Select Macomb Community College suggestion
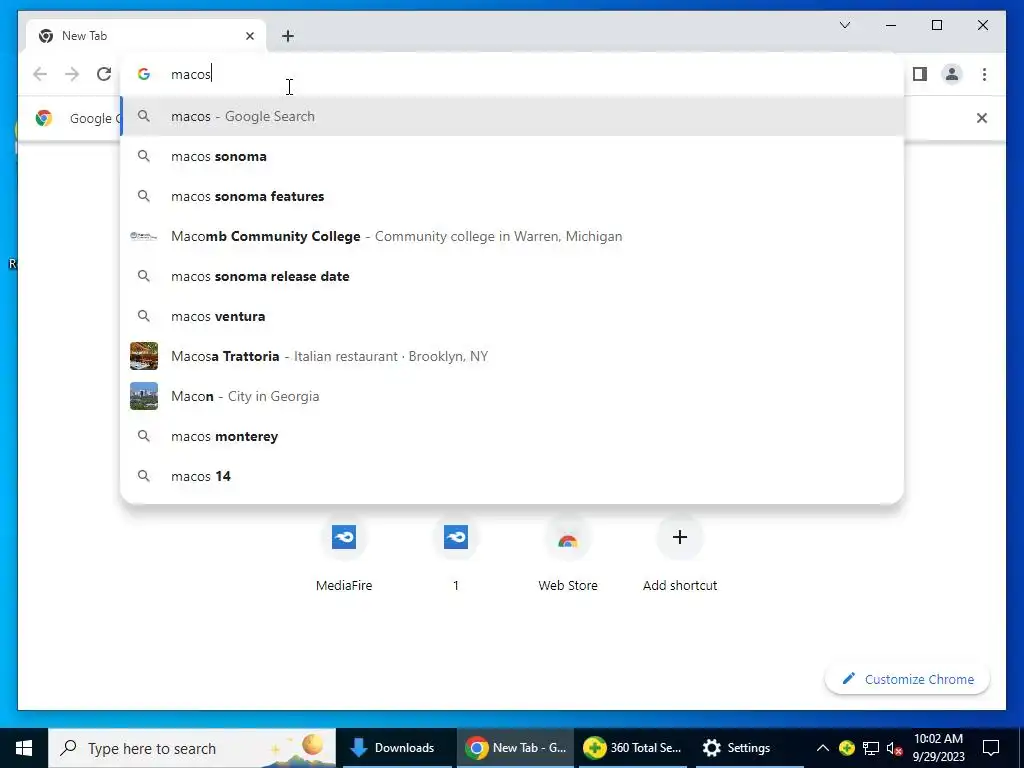 tap(512, 236)
